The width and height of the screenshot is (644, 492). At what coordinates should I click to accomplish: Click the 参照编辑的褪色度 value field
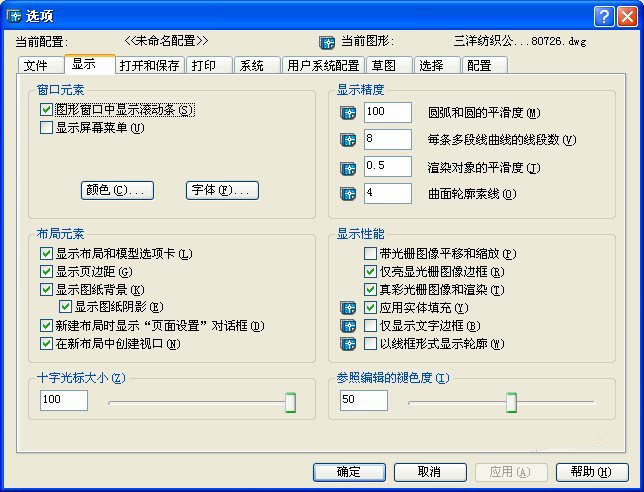[x=363, y=400]
